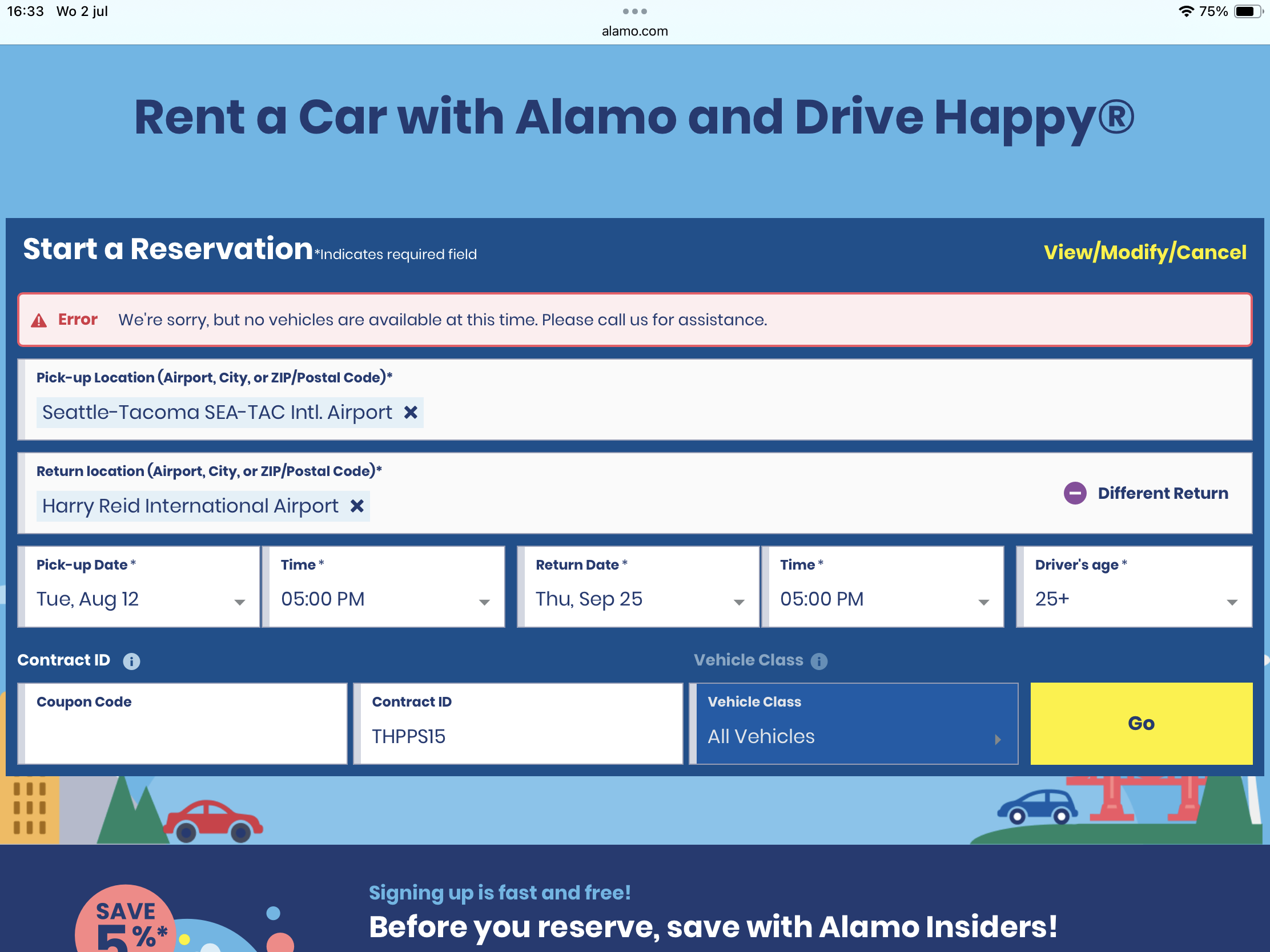This screenshot has height=952, width=1270.
Task: Open View/Modify/Cancel link
Action: pos(1144,252)
